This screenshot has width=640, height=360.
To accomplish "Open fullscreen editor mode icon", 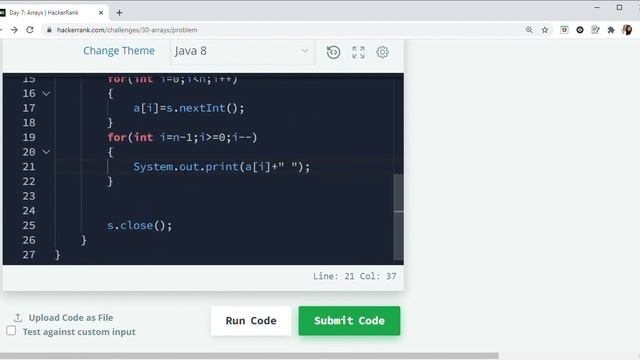I will point(358,52).
